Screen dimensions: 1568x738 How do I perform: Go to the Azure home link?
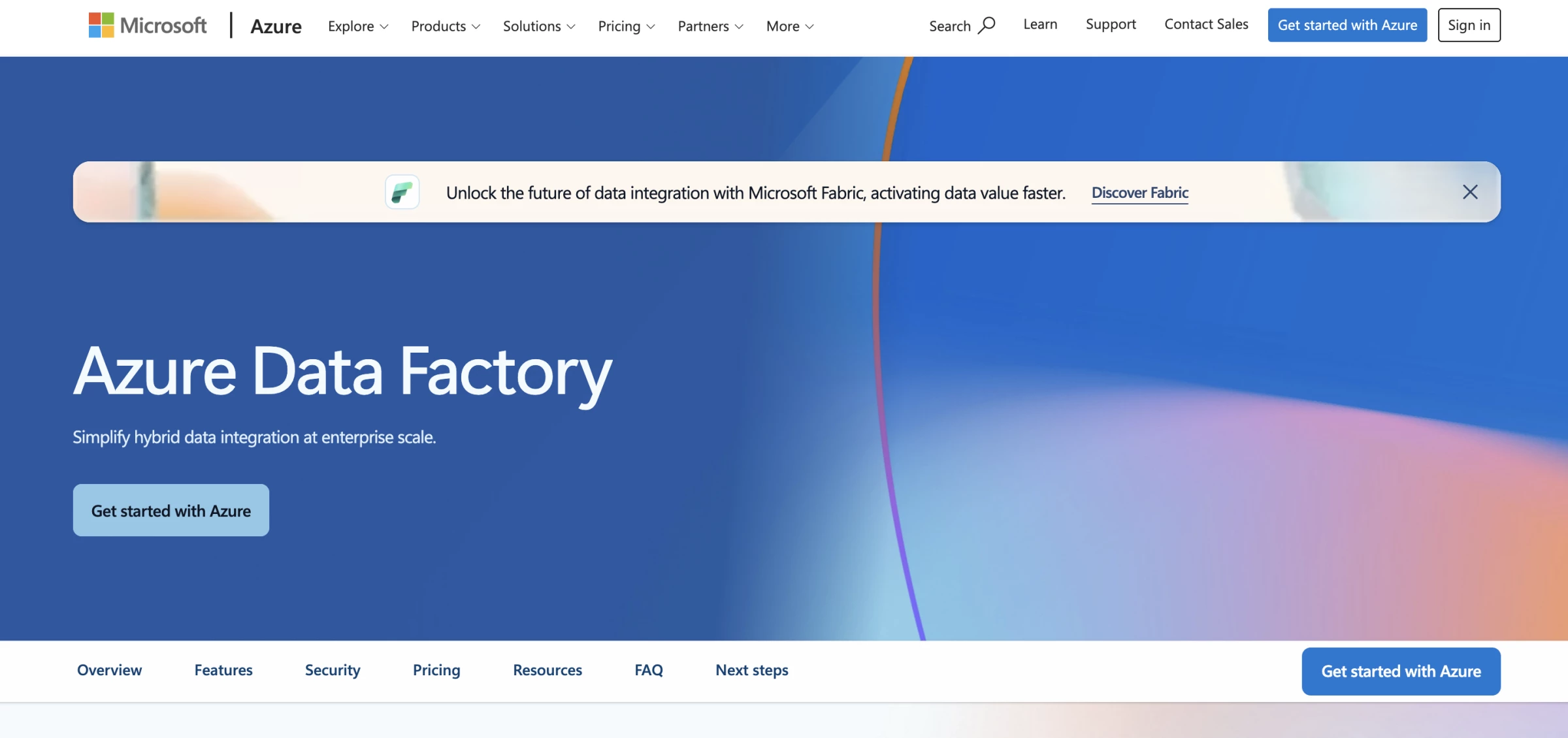(276, 26)
